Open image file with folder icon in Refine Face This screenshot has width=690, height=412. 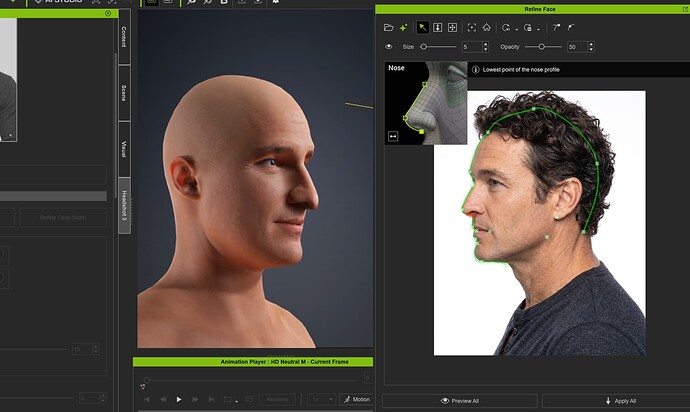point(388,28)
